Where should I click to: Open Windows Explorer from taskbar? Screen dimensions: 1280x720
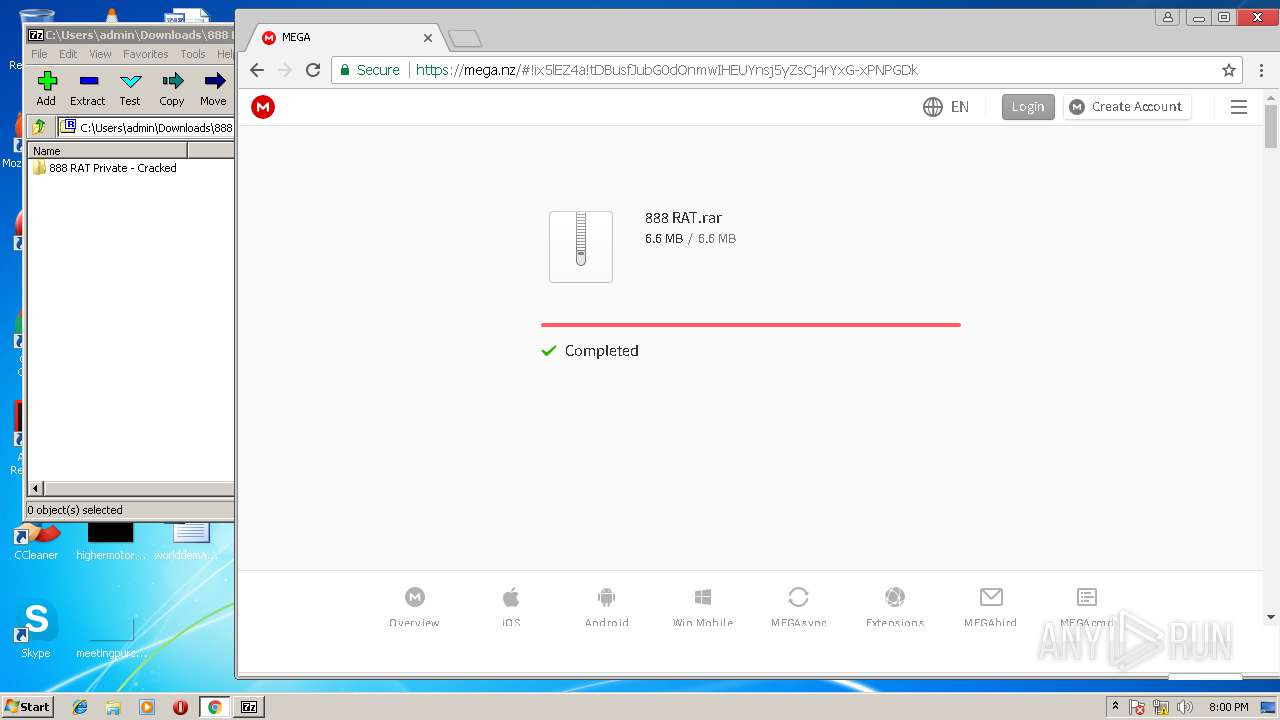click(x=113, y=707)
